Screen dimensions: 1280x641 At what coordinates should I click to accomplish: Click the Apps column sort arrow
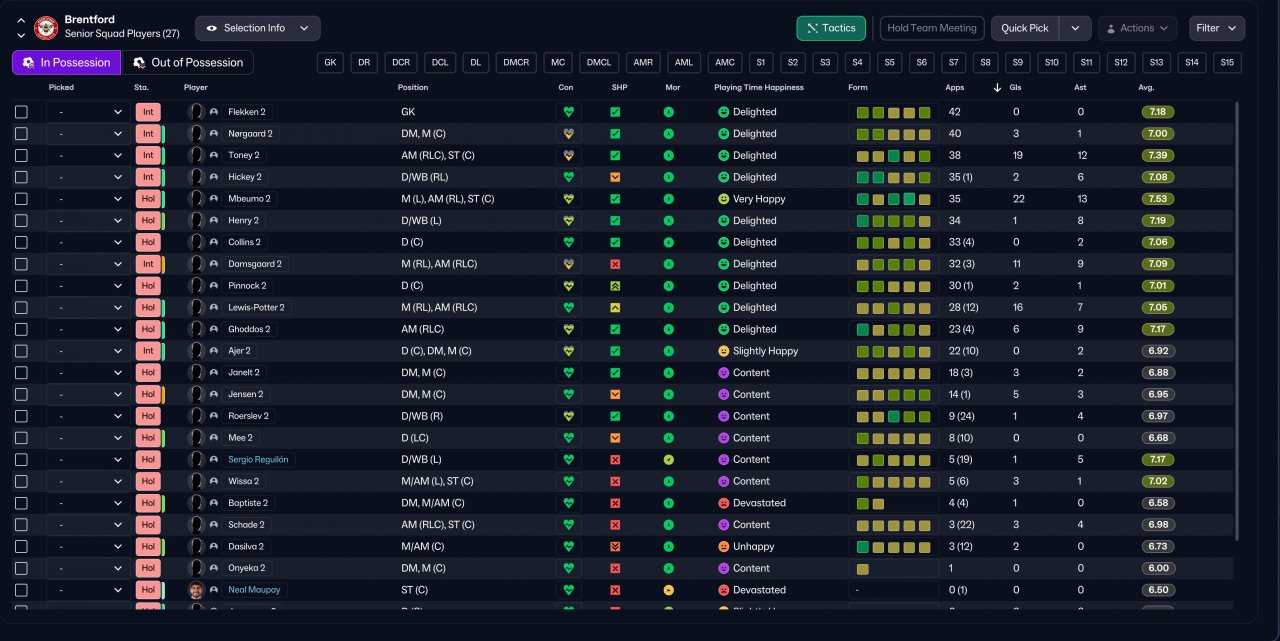coord(997,88)
